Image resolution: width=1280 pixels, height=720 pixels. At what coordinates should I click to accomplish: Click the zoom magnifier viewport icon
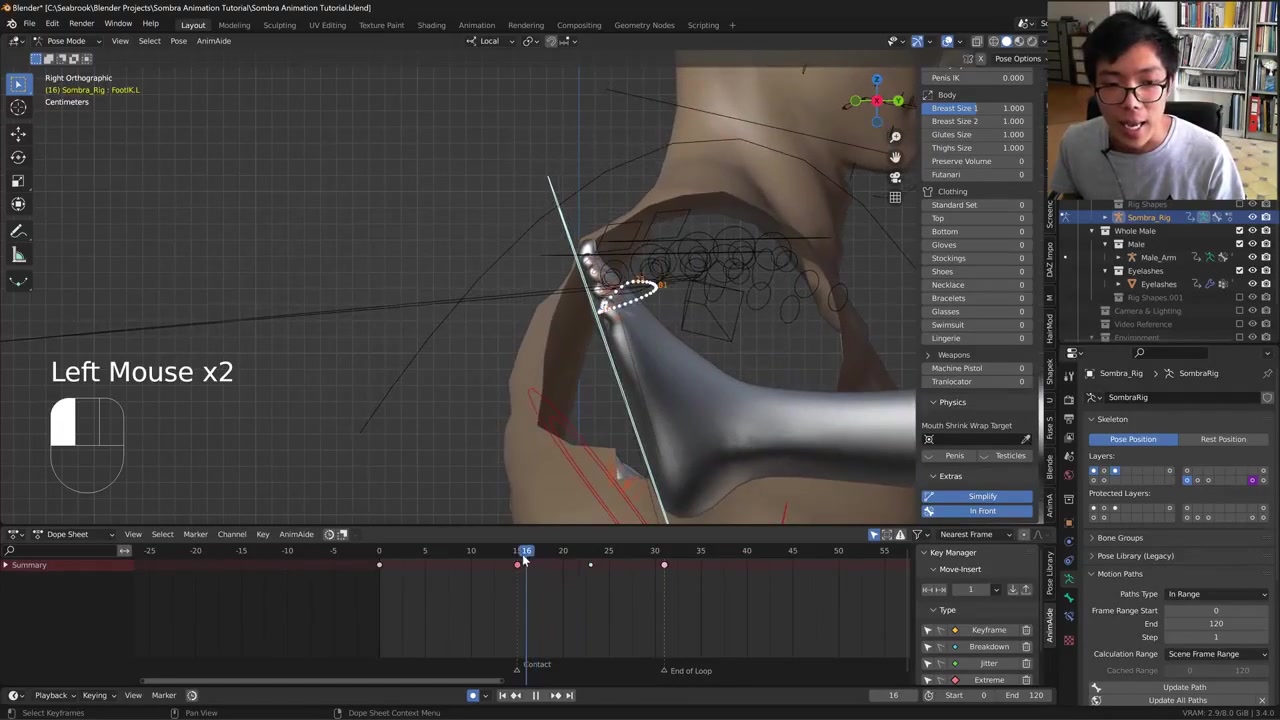895,137
